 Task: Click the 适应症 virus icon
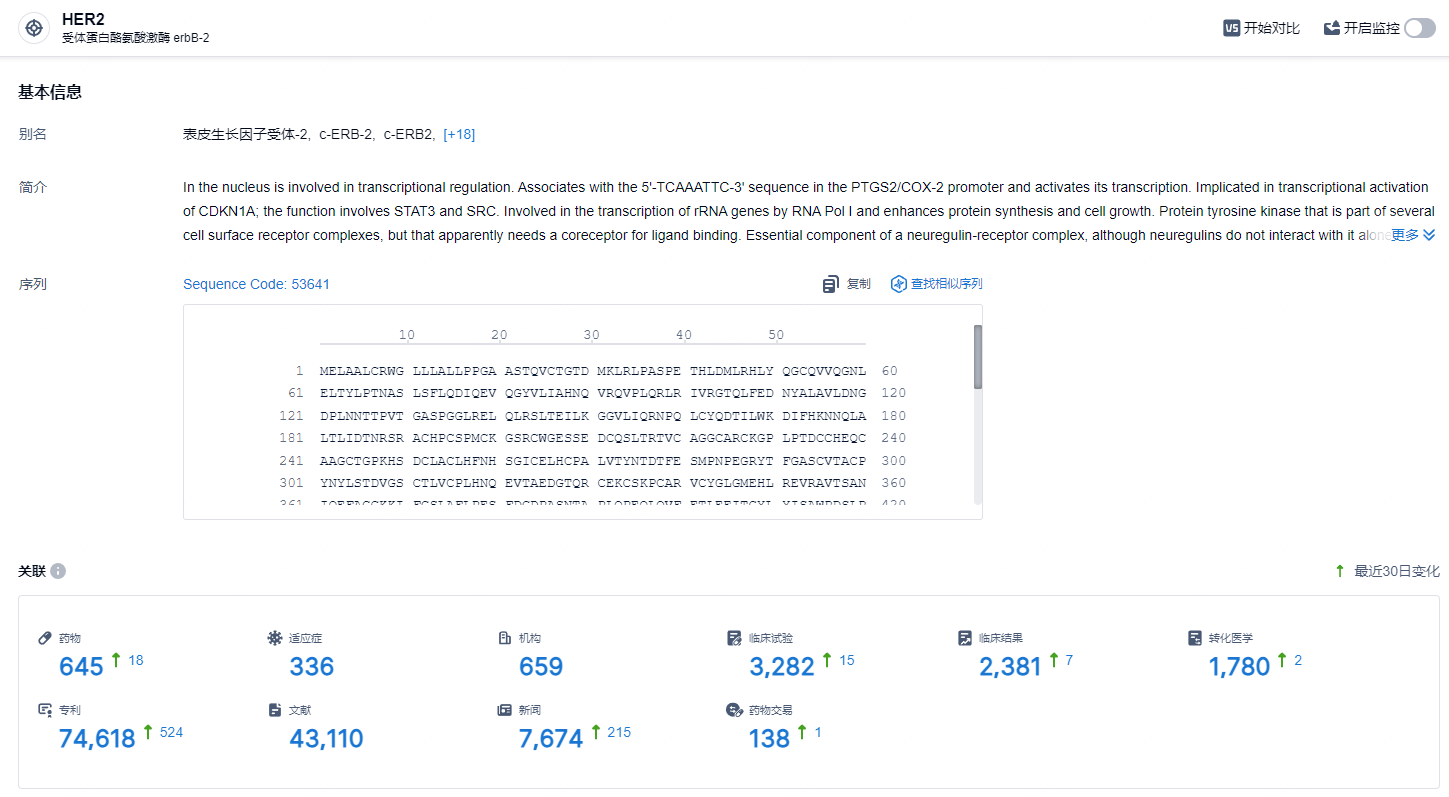click(x=275, y=638)
